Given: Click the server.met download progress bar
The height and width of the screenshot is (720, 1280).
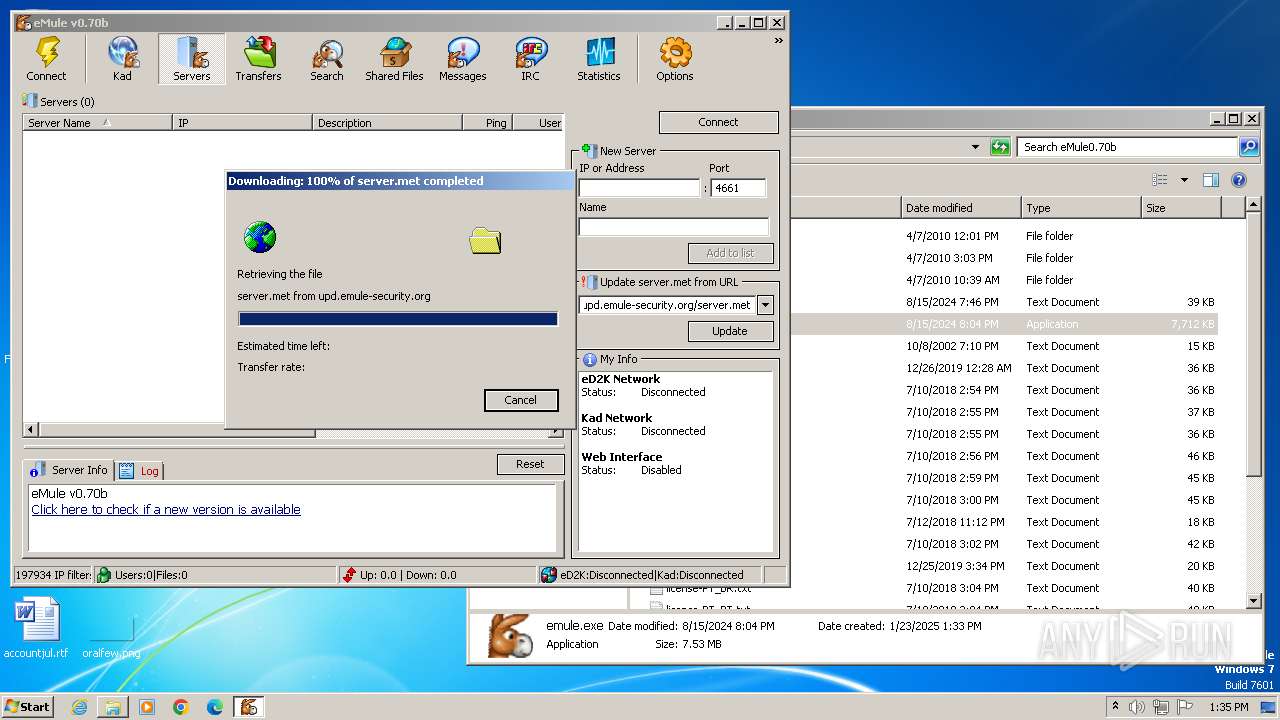Looking at the screenshot, I should 398,319.
